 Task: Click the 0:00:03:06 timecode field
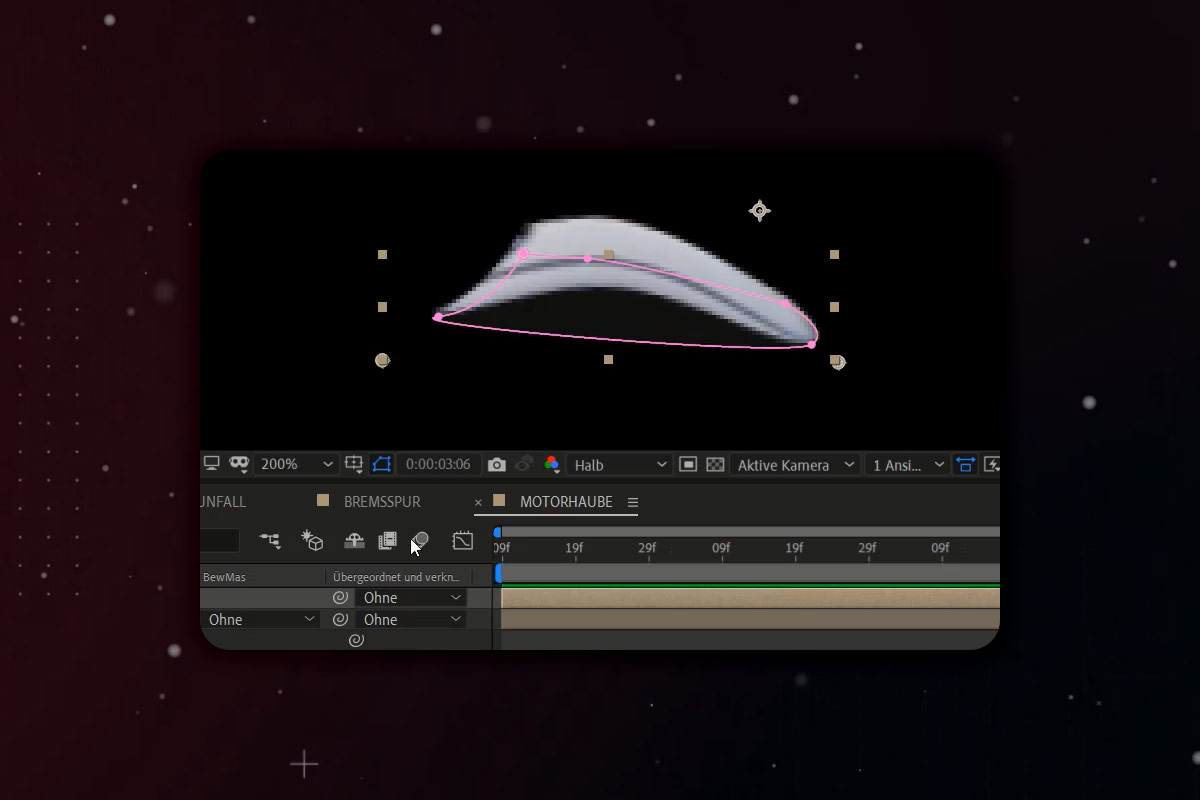438,464
